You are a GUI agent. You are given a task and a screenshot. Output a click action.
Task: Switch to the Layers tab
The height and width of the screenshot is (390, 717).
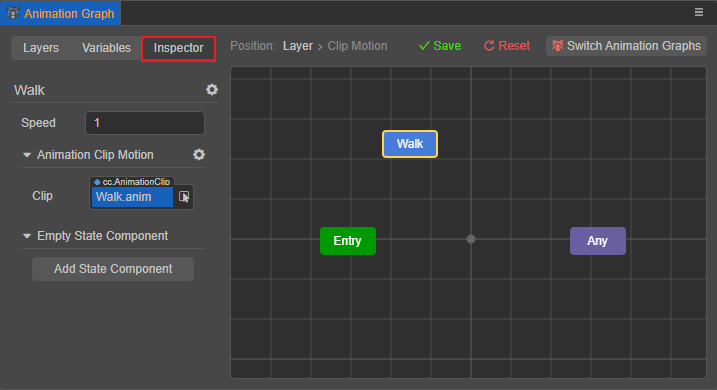tap(41, 48)
